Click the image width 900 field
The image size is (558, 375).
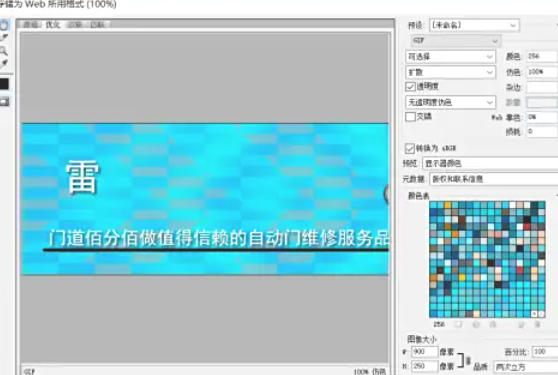[424, 352]
